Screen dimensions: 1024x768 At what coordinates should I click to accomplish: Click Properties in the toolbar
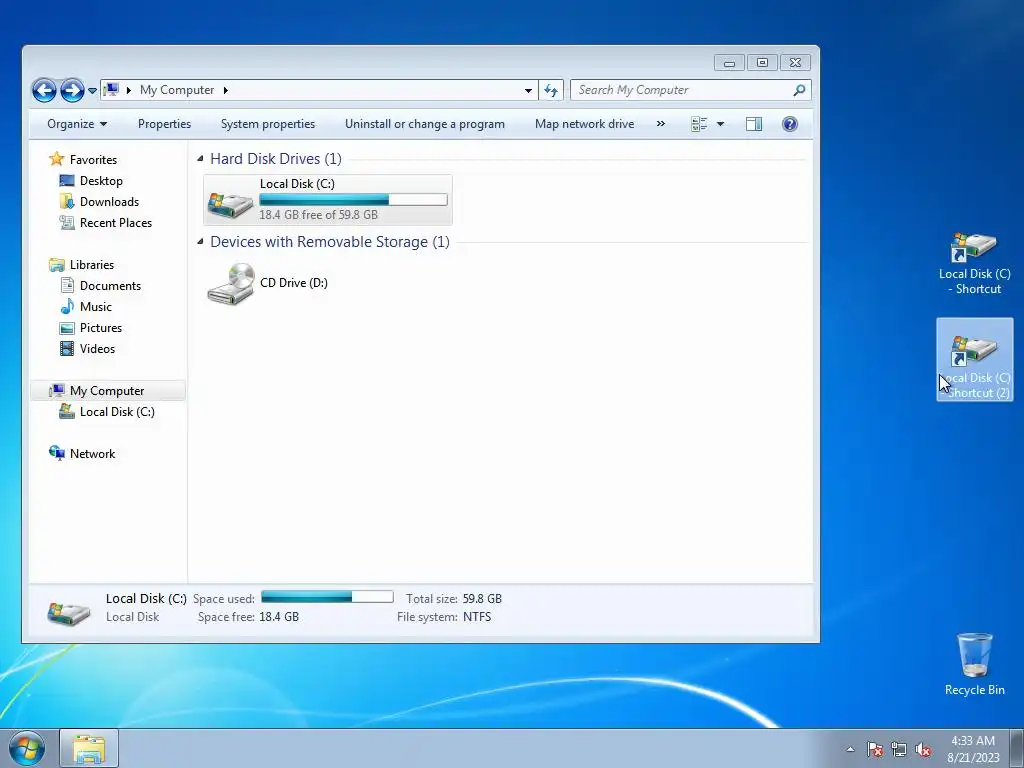tap(165, 124)
